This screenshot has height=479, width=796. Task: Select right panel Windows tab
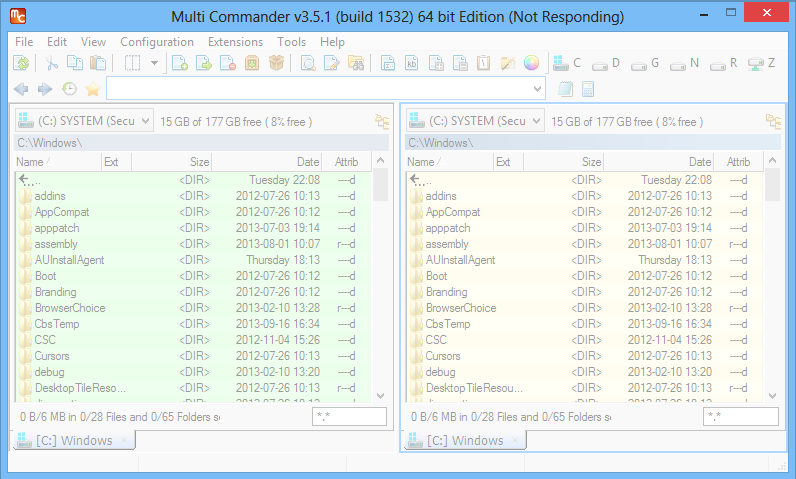pyautogui.click(x=465, y=440)
